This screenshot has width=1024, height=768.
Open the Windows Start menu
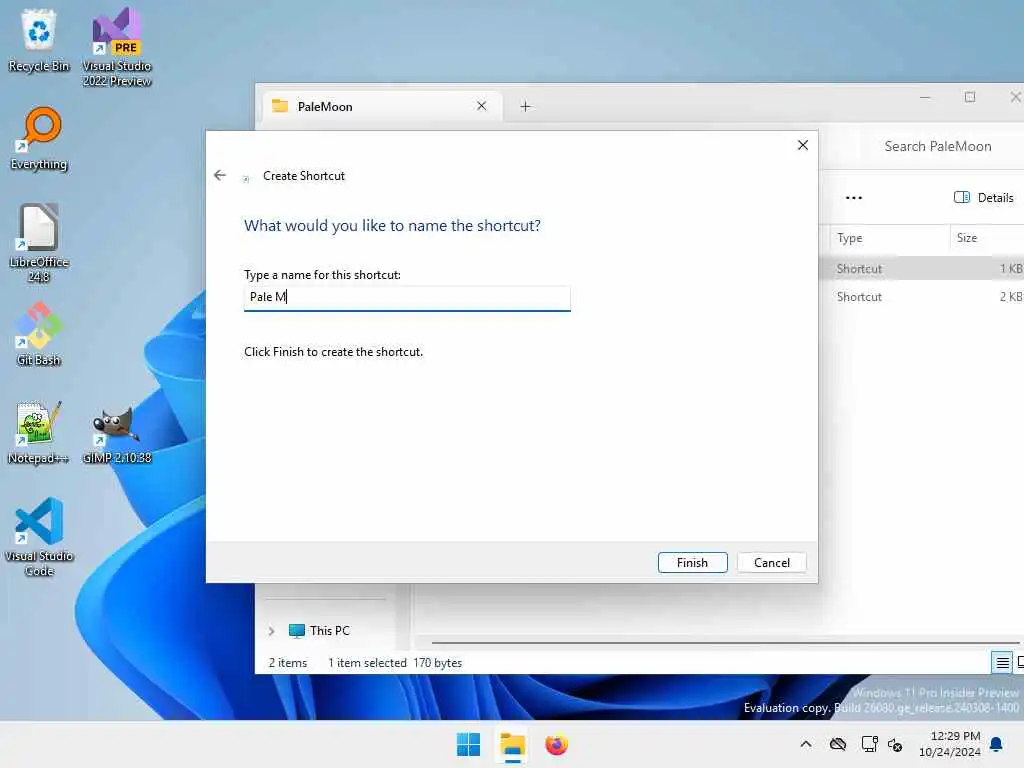[468, 744]
